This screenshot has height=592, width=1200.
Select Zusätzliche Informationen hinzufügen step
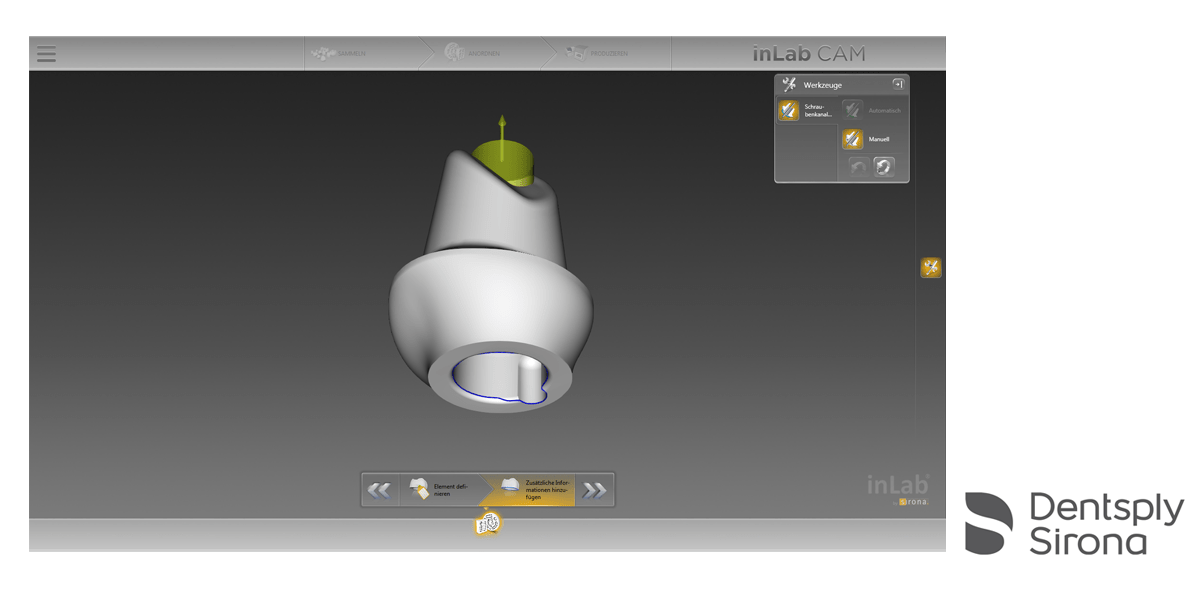(x=530, y=490)
